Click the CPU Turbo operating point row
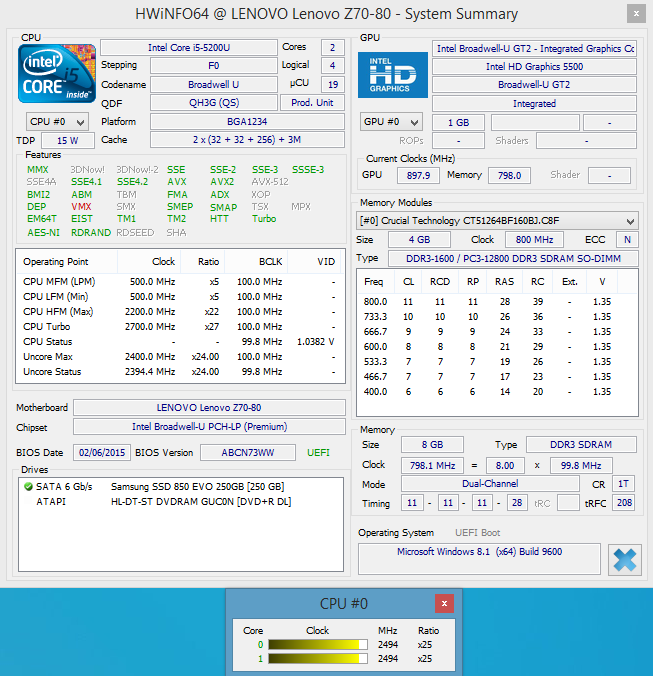This screenshot has height=676, width=653. [180, 326]
